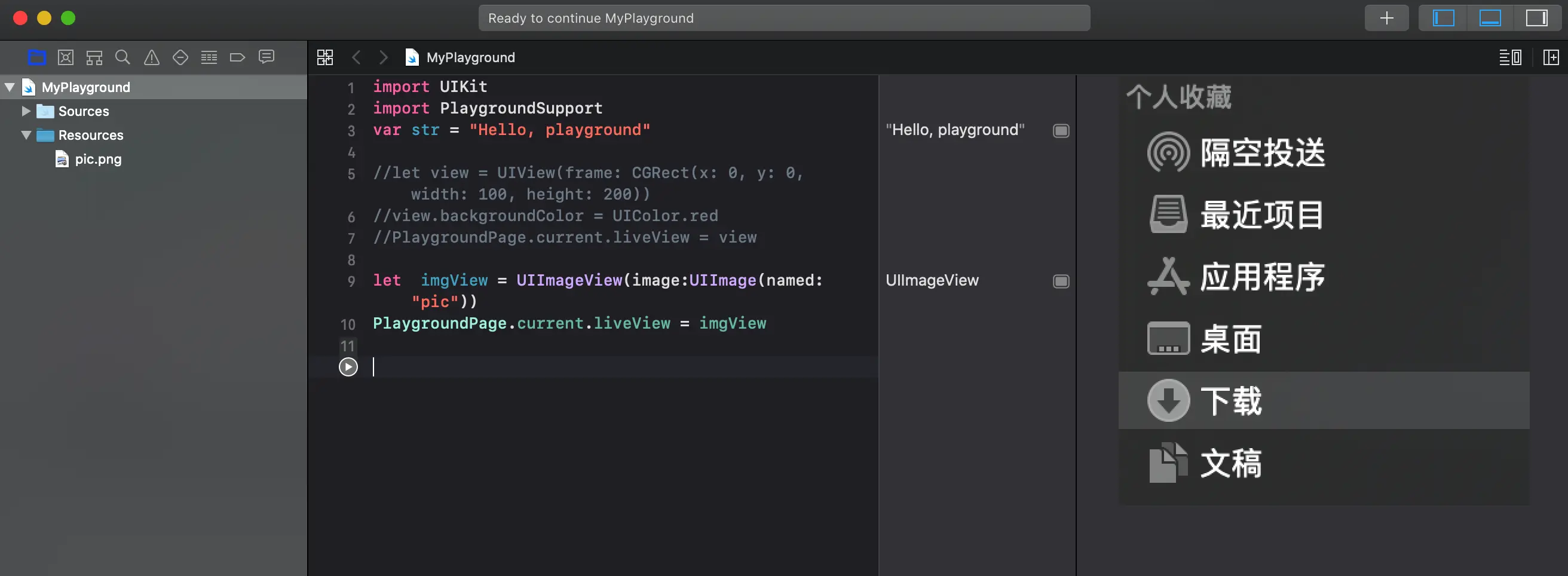Image resolution: width=1568 pixels, height=576 pixels.
Task: Select 下载 in the favorites list
Action: click(1231, 401)
